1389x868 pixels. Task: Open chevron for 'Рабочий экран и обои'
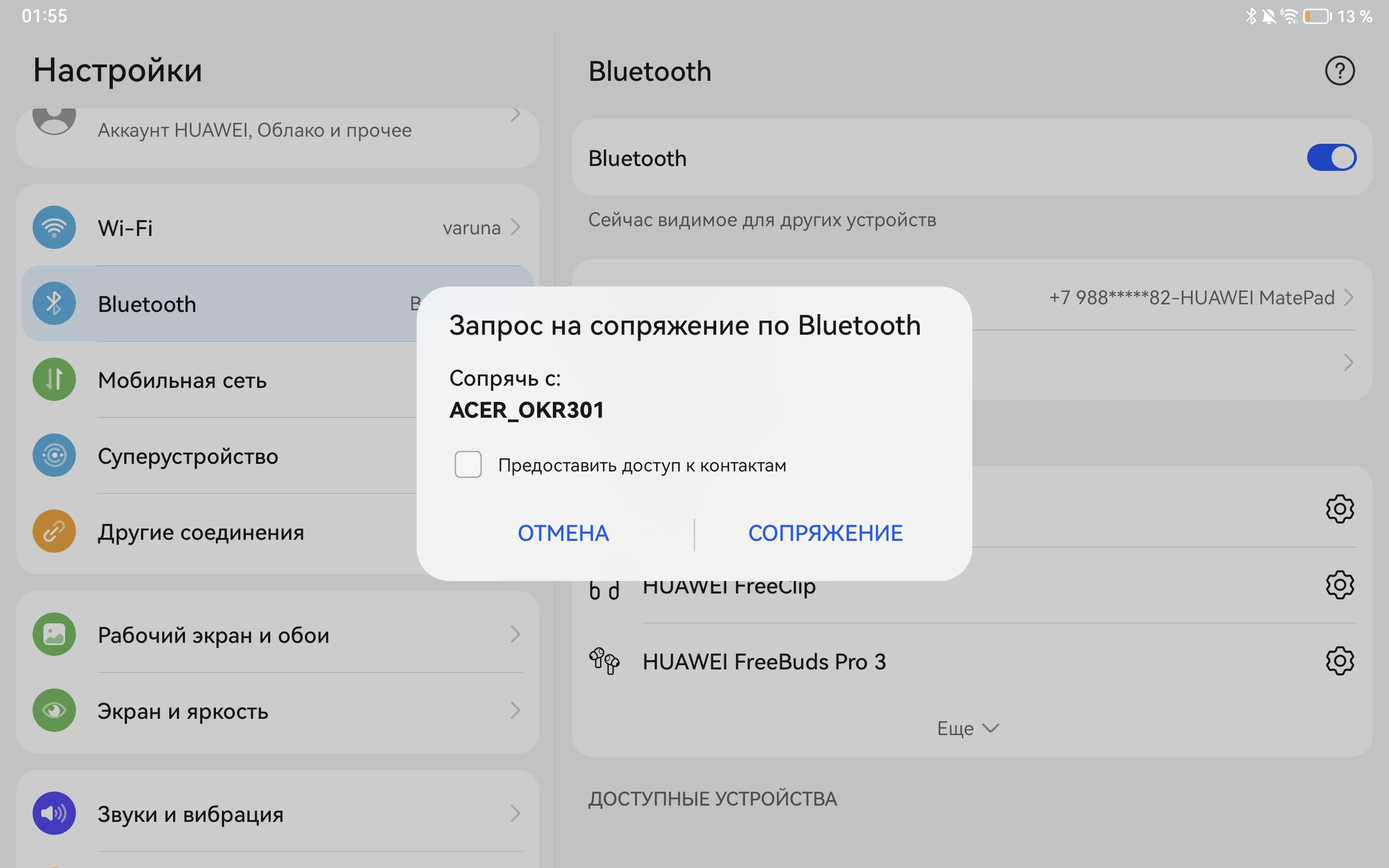[x=515, y=634]
